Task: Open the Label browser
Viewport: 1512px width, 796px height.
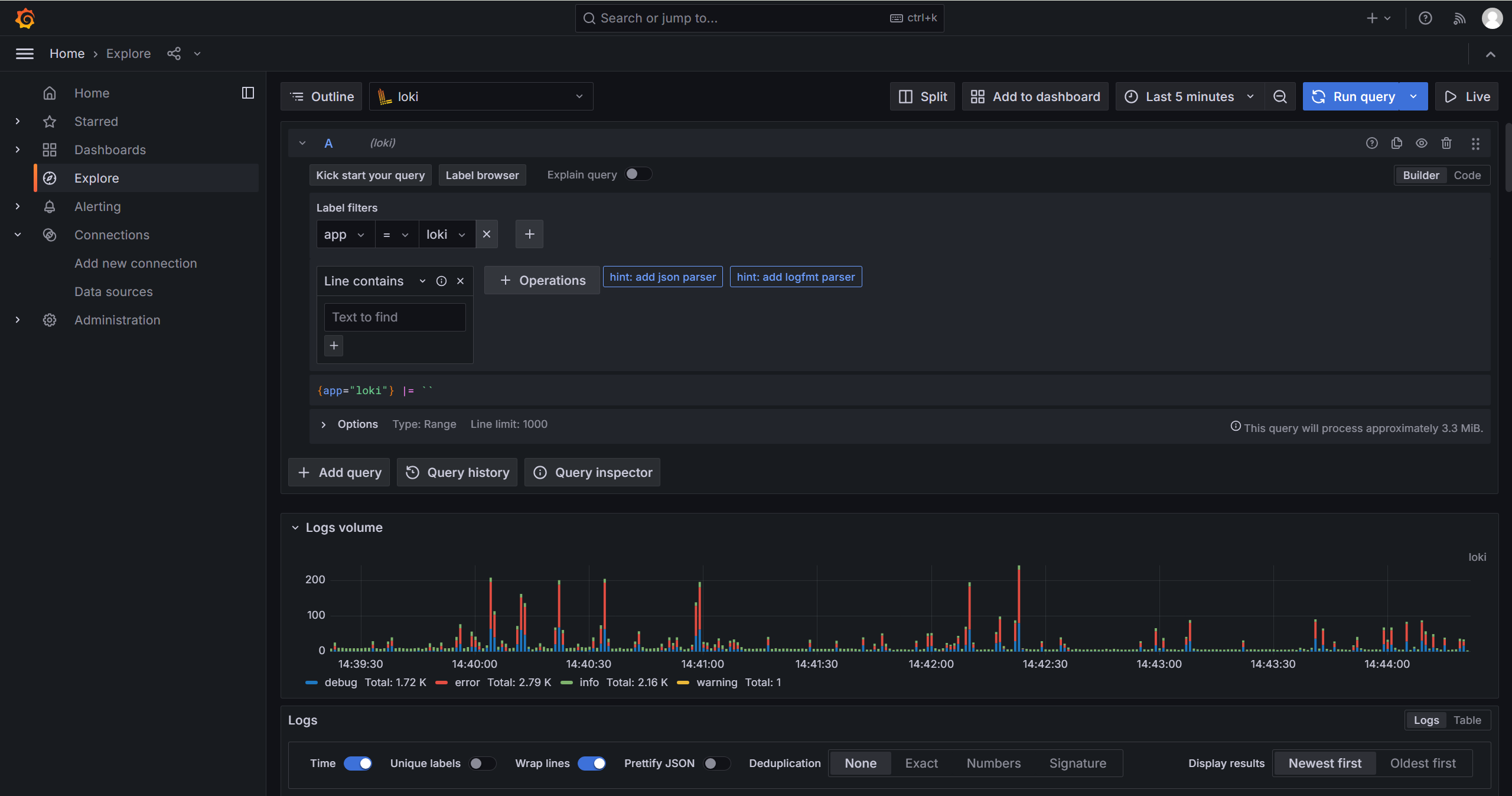Action: click(482, 176)
